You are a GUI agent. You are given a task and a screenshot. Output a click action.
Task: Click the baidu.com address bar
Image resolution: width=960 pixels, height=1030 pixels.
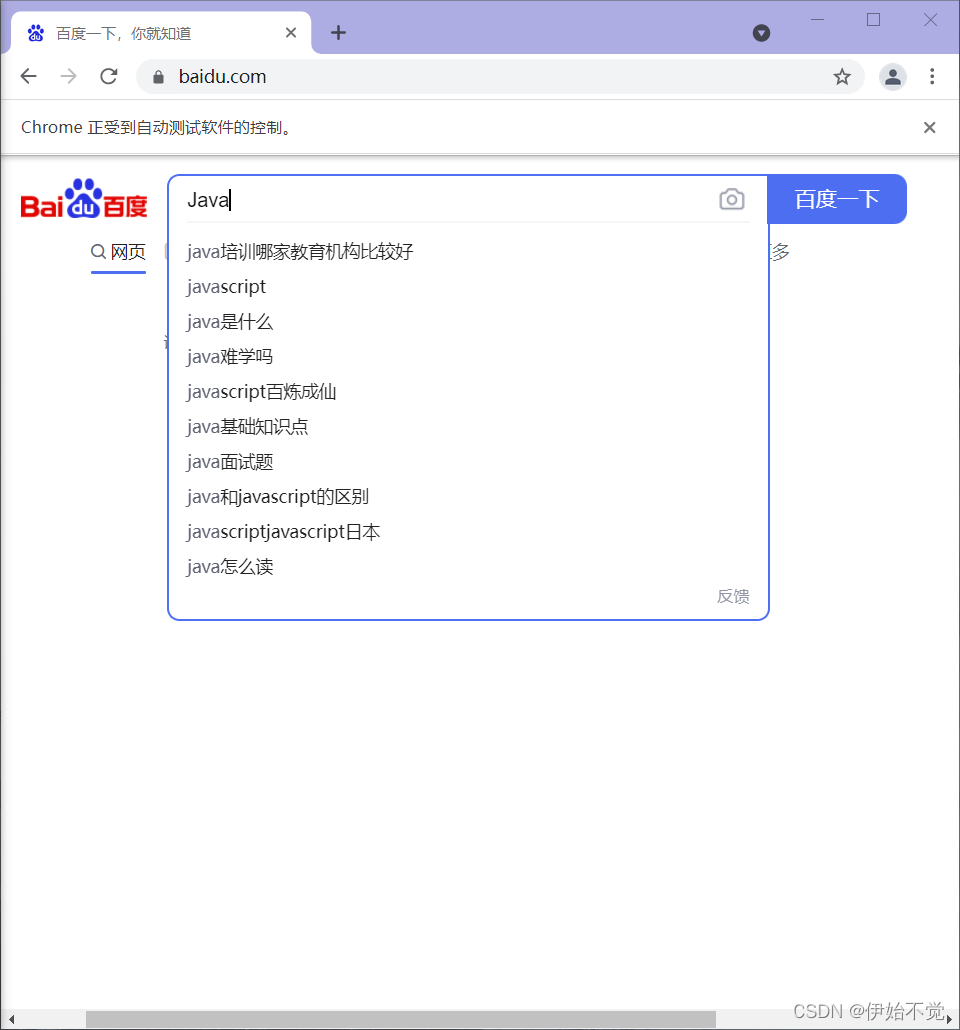click(499, 77)
